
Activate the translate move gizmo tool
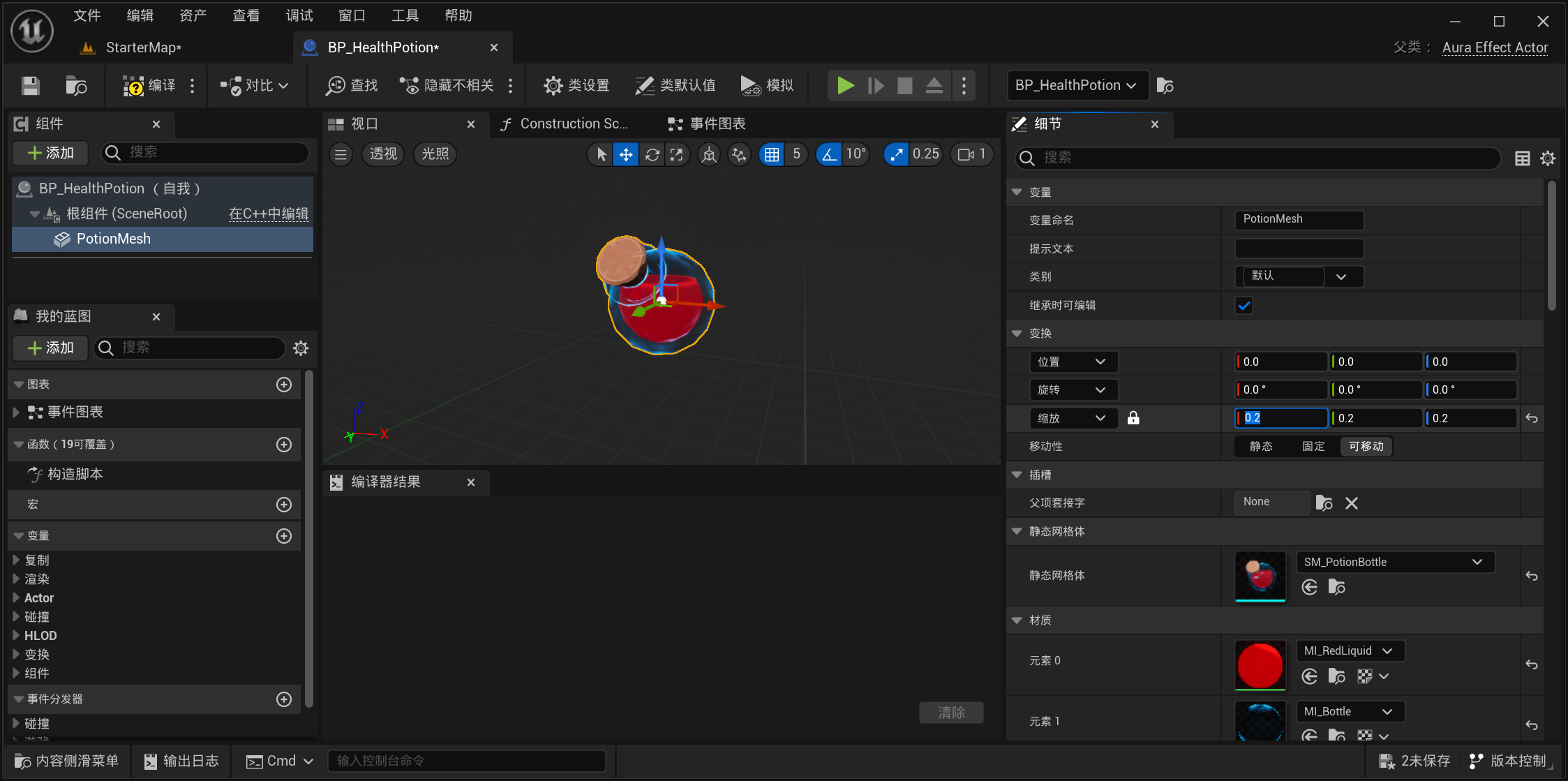[626, 154]
